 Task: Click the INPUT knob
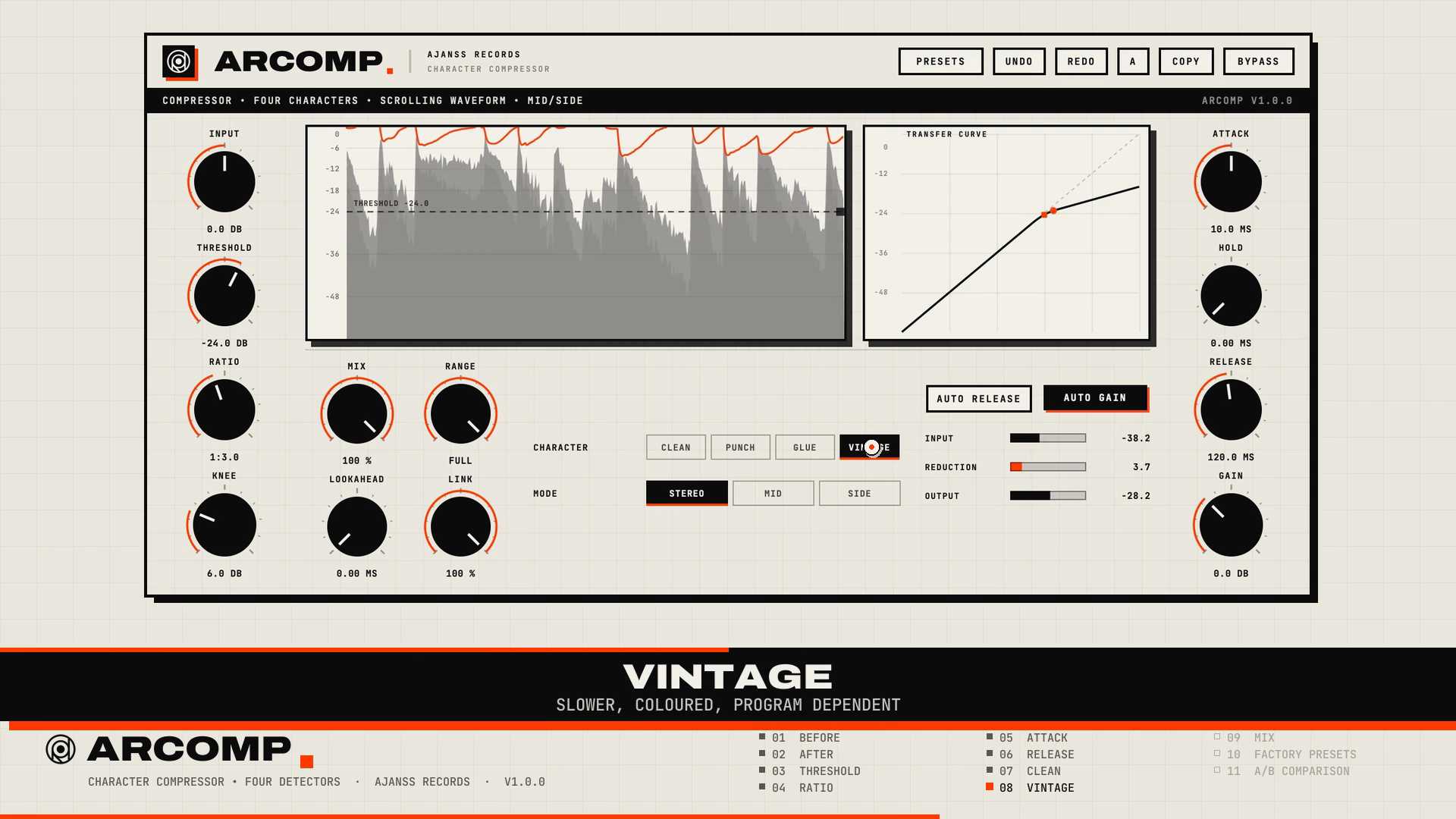[x=224, y=181]
